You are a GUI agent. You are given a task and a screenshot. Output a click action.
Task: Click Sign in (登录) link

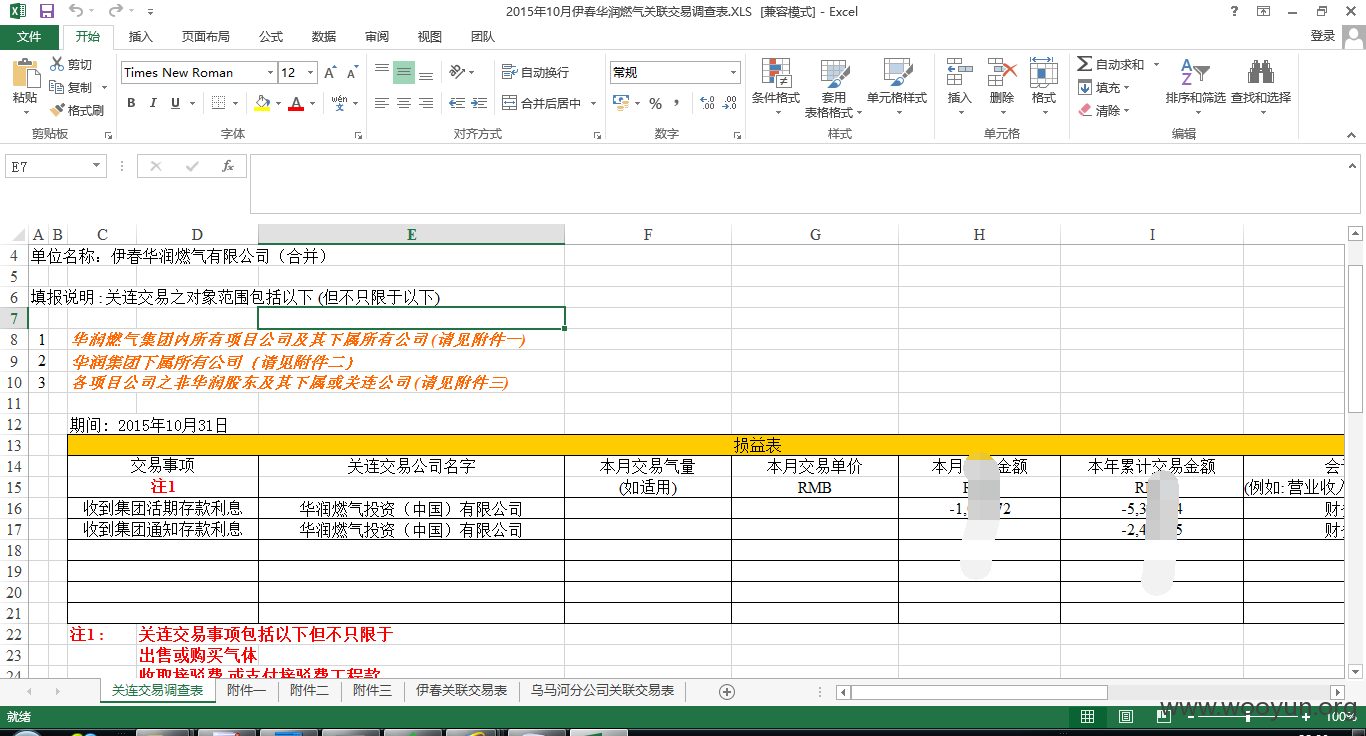[1322, 36]
